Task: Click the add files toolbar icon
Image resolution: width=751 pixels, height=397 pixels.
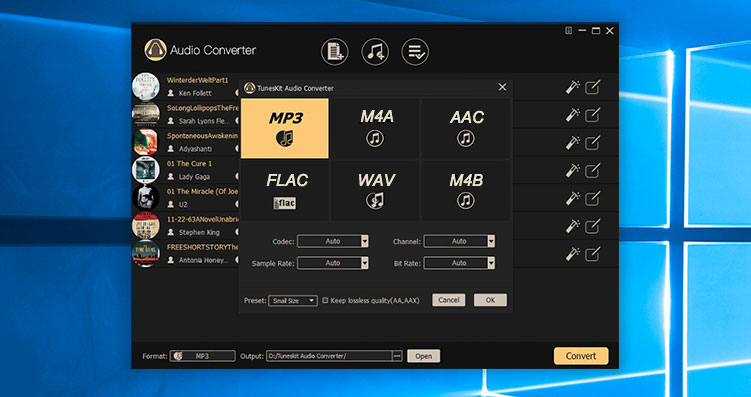Action: tap(334, 52)
